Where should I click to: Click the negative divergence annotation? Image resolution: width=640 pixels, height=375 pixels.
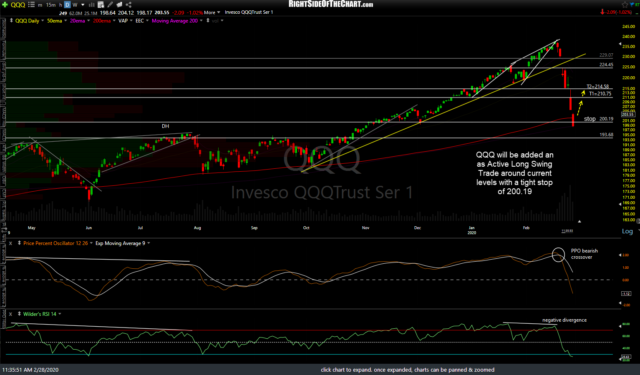point(564,320)
